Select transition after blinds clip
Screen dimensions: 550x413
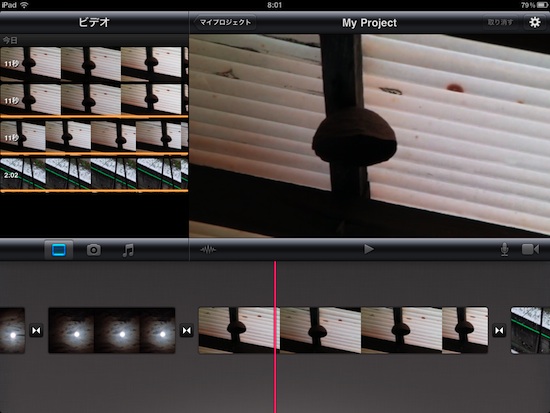click(x=499, y=331)
